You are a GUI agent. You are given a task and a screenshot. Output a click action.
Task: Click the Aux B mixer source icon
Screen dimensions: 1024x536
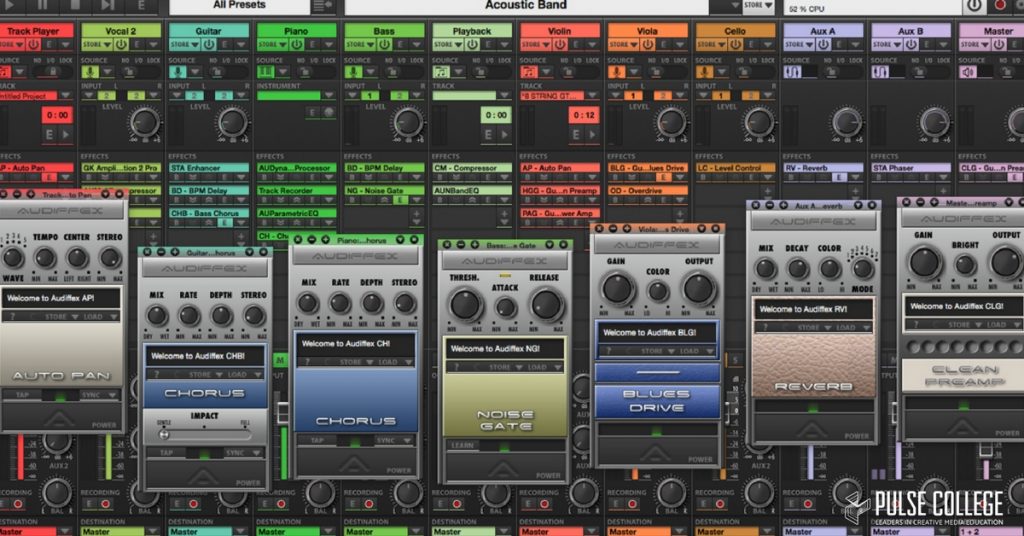[x=880, y=71]
